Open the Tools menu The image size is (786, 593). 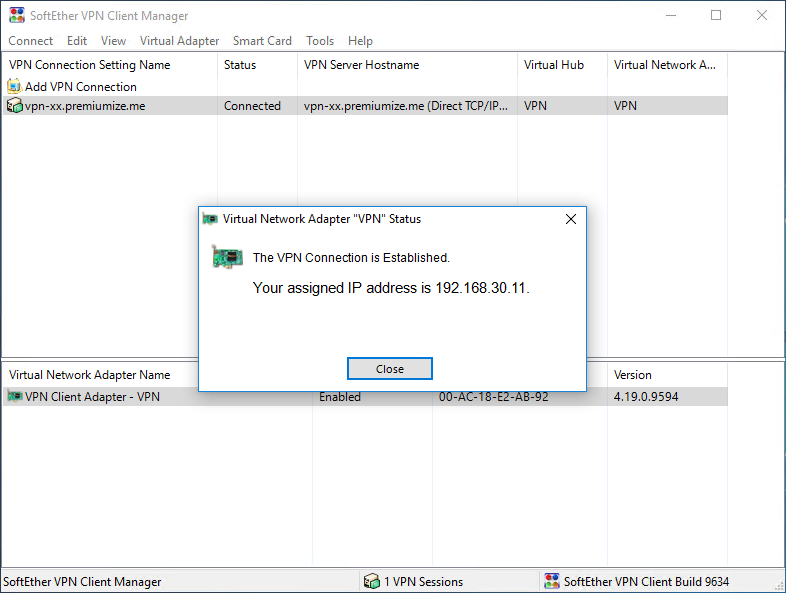click(x=320, y=41)
